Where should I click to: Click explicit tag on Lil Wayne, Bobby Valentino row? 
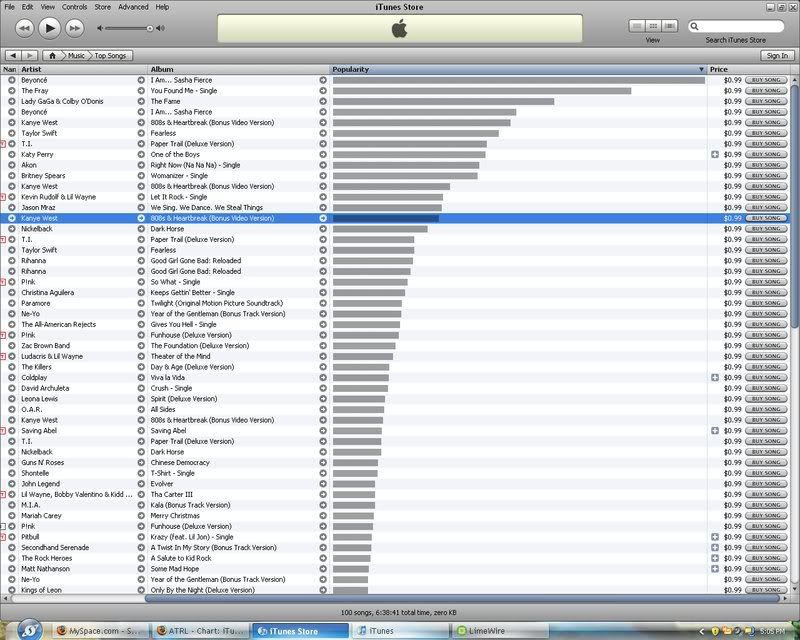3,495
